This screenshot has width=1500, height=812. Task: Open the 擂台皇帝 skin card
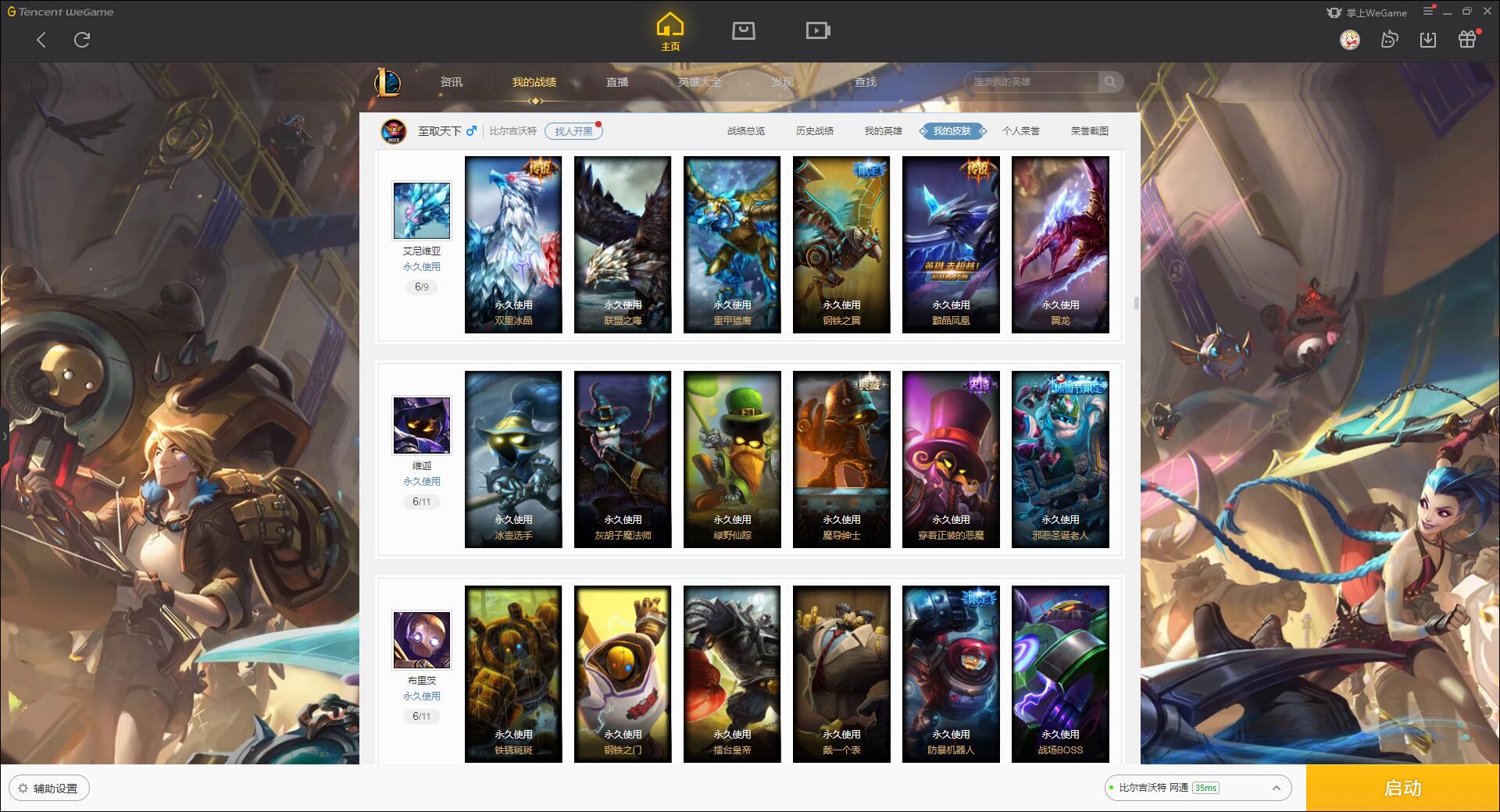tap(732, 674)
